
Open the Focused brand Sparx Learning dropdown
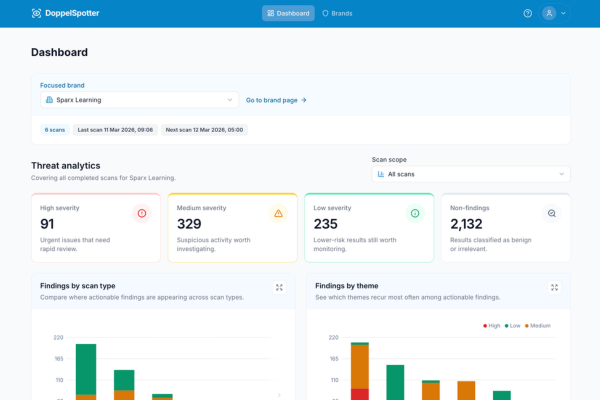[139, 100]
